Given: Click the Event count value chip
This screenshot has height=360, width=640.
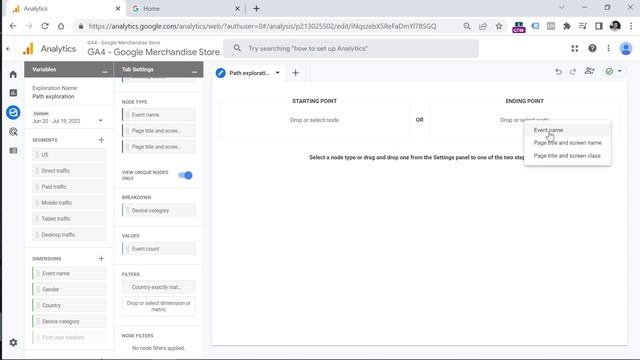Looking at the screenshot, I should click(159, 249).
